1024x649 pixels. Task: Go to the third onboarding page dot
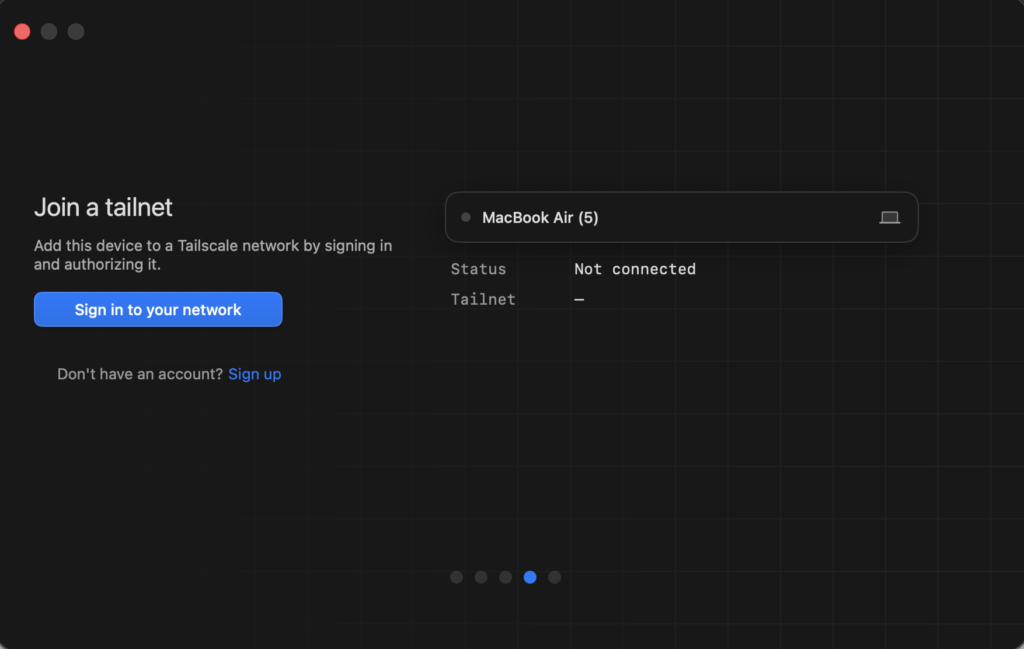[505, 577]
